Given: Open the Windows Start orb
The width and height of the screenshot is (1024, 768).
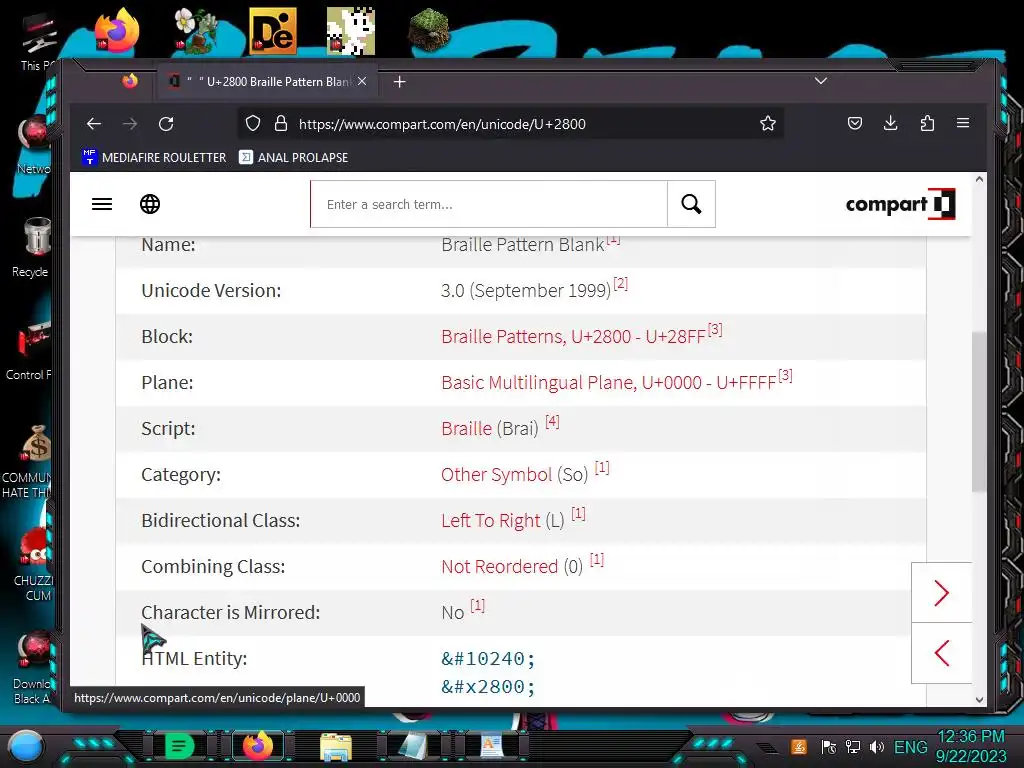Looking at the screenshot, I should tap(25, 746).
